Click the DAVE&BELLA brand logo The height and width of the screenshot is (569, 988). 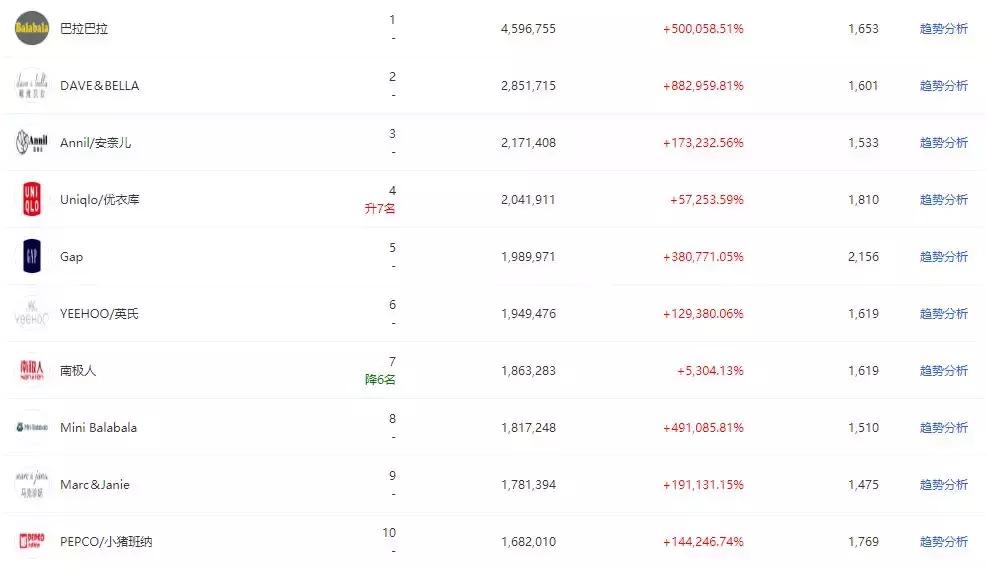tap(31, 86)
